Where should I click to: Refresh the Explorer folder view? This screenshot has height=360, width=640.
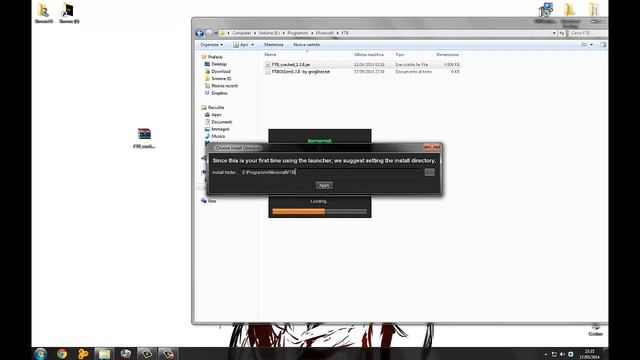[562, 33]
